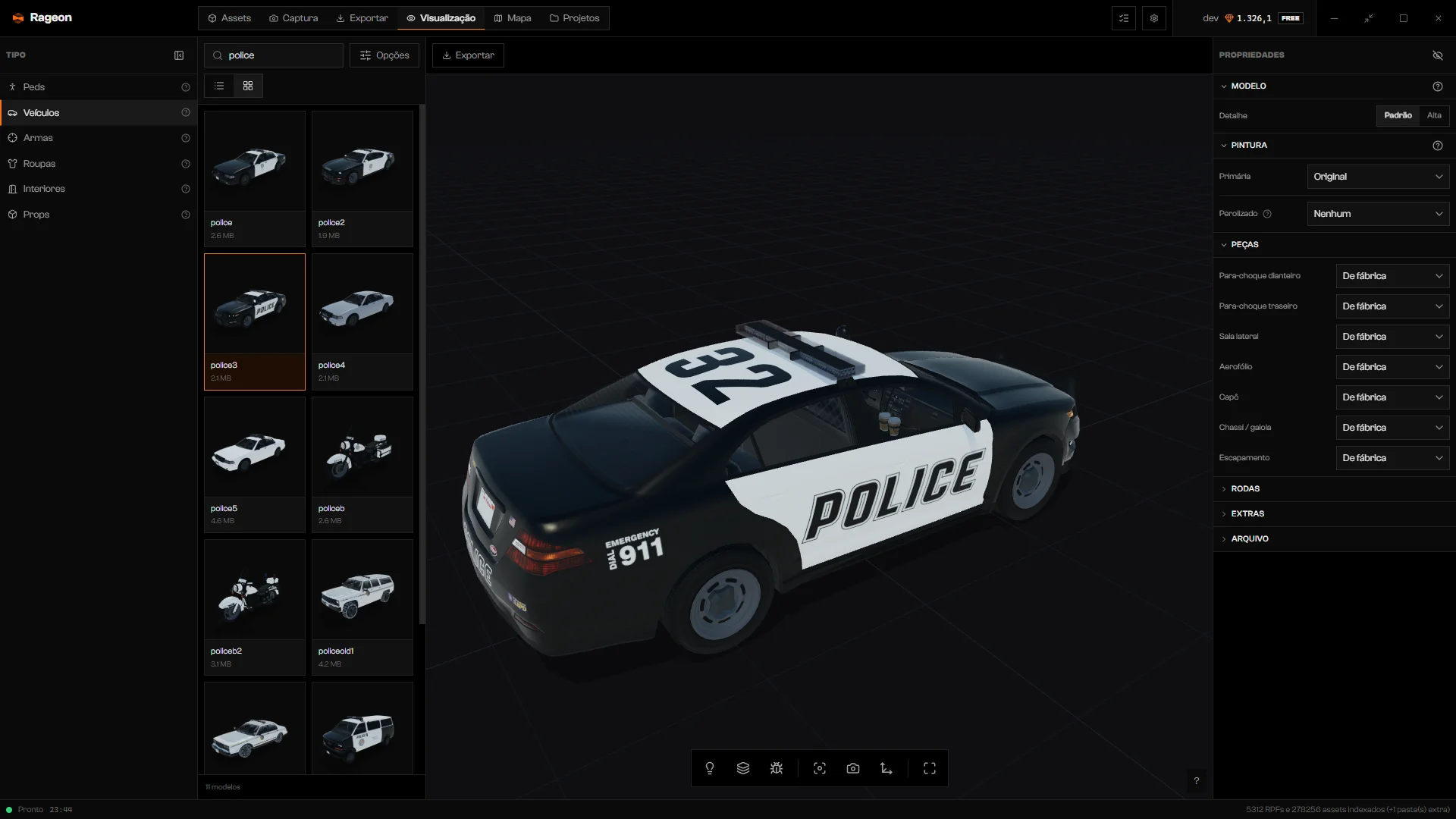Click info icon beside Perolizado
The height and width of the screenshot is (819, 1456).
[x=1267, y=214]
